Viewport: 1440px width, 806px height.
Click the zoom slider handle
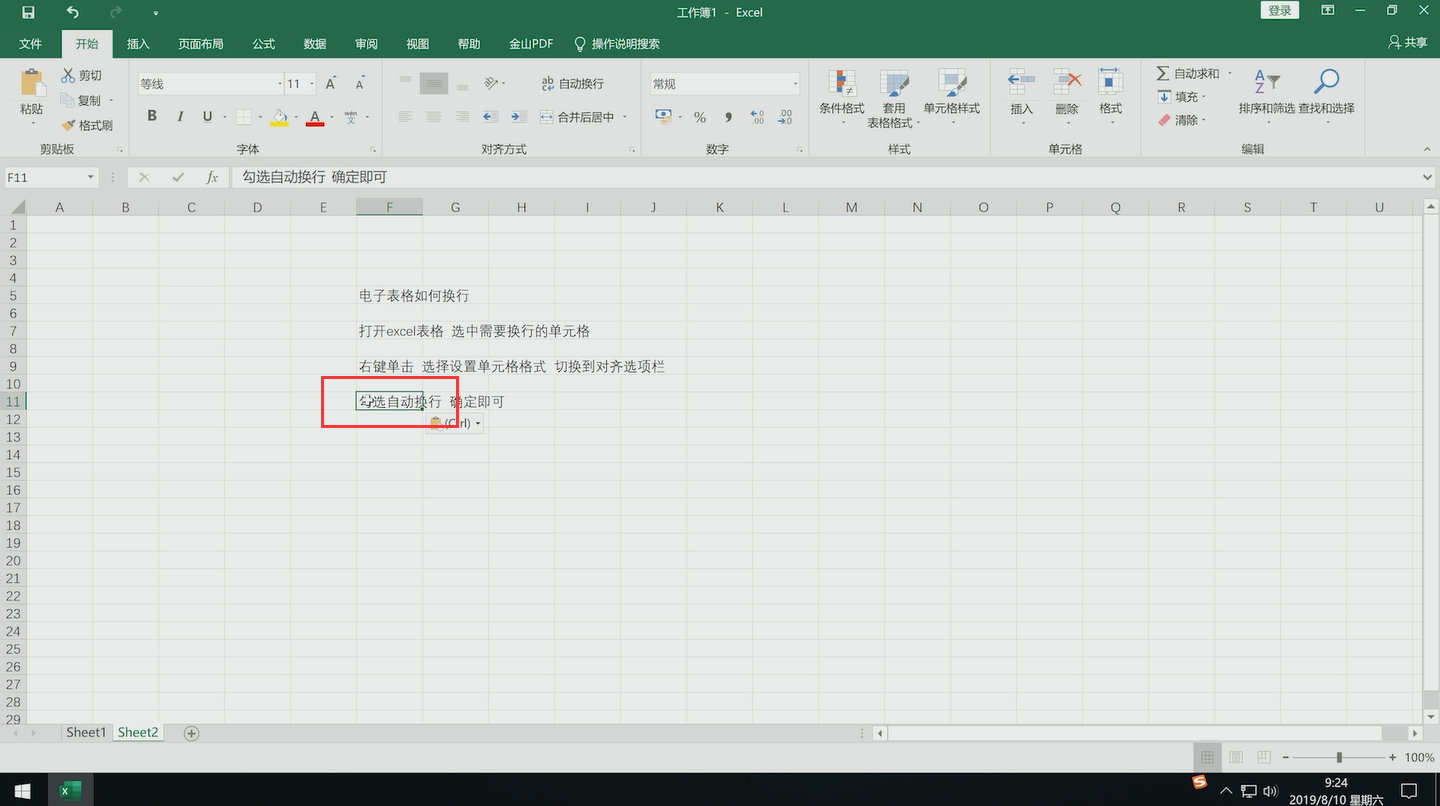tap(1339, 758)
